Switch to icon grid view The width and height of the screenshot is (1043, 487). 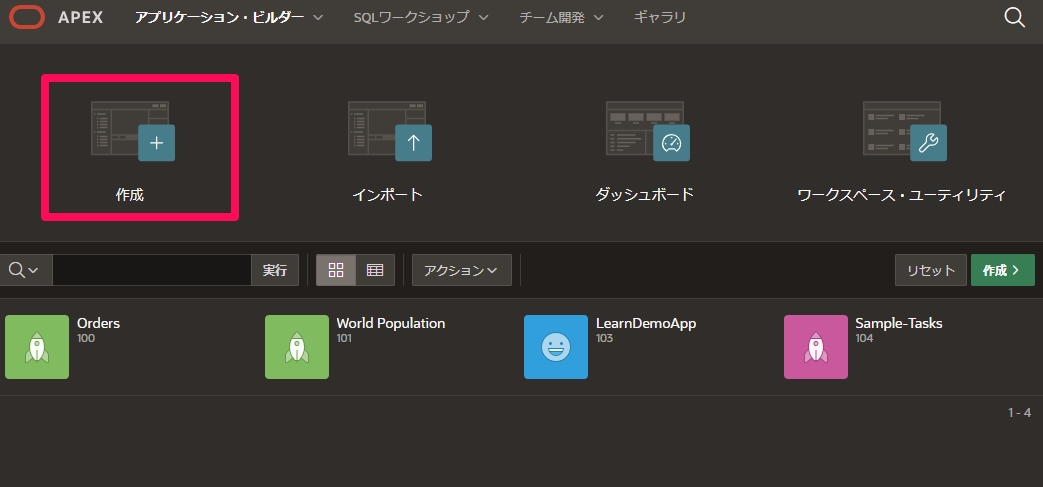coord(336,270)
